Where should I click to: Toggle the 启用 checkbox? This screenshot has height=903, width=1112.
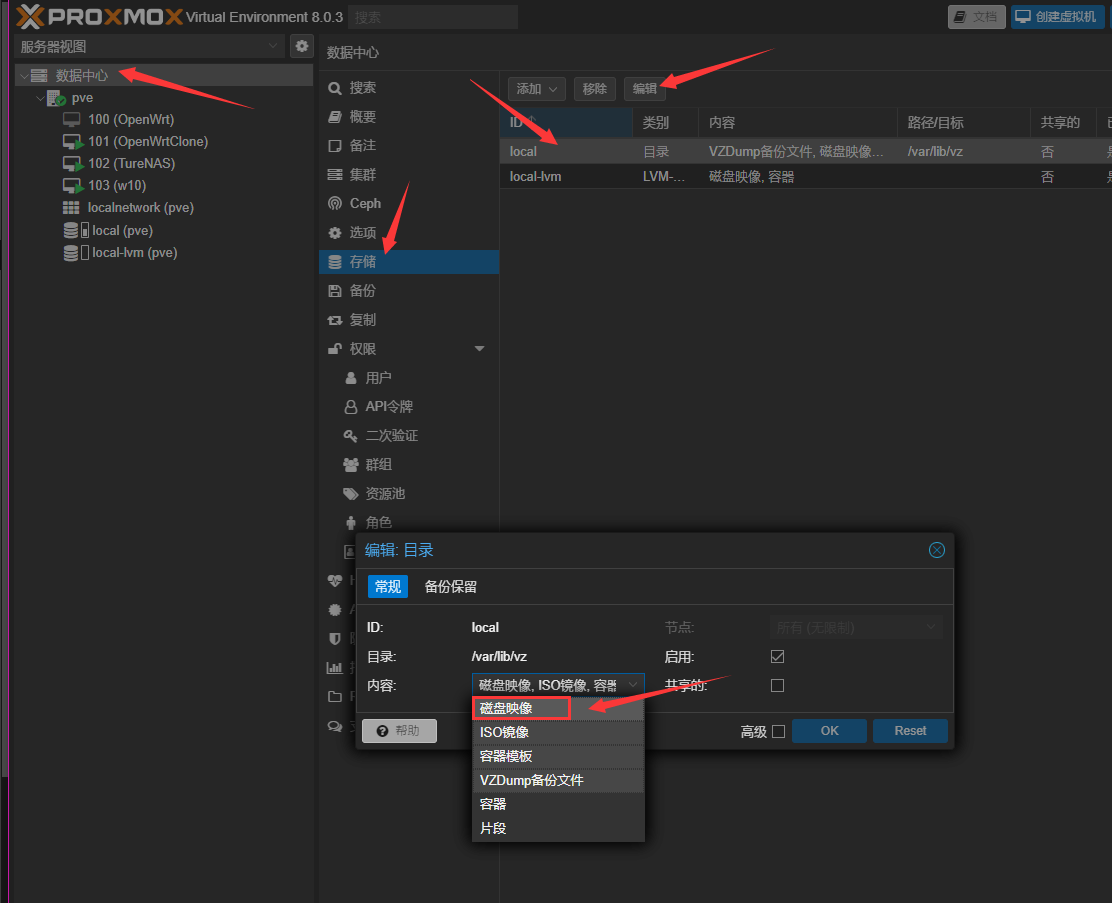[x=777, y=657]
